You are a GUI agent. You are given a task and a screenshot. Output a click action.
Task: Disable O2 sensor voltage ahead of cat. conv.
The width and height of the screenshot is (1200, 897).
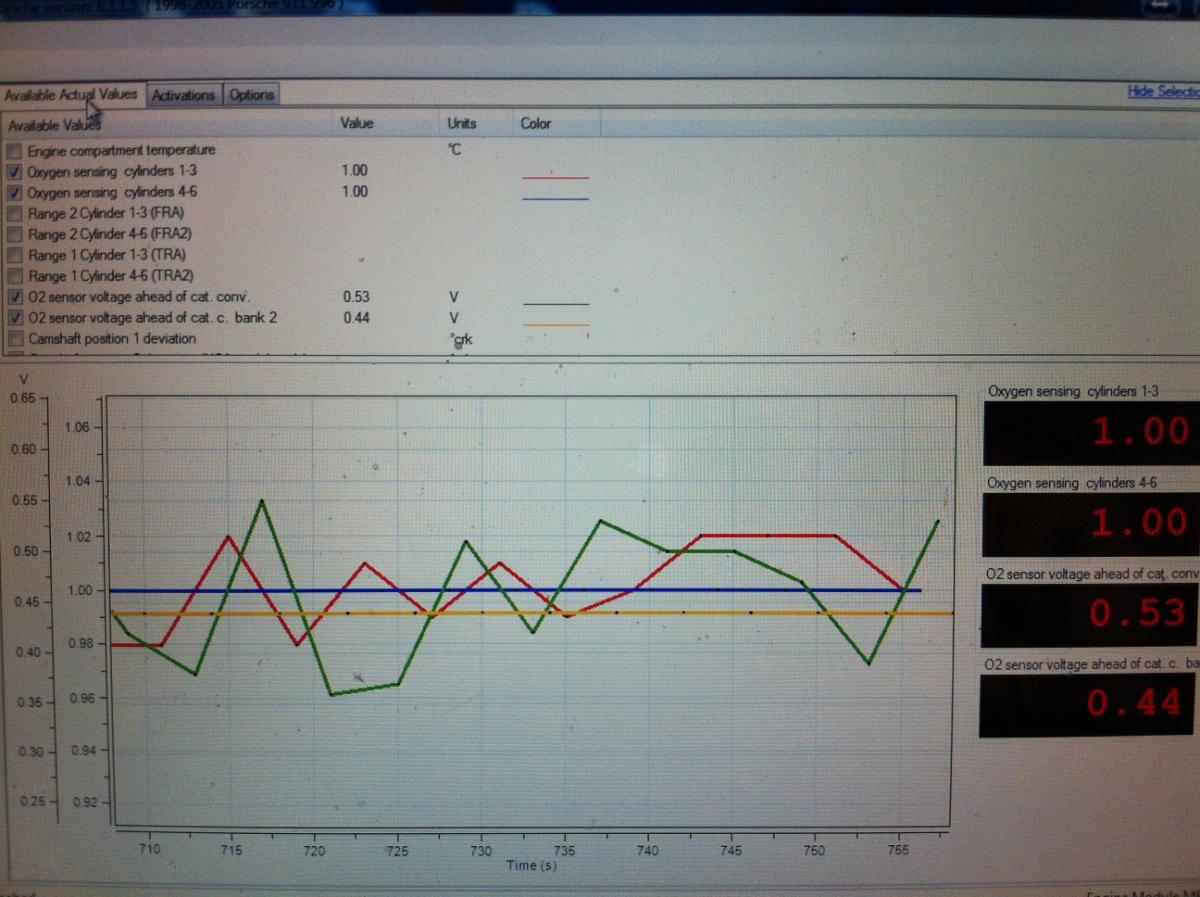14,297
